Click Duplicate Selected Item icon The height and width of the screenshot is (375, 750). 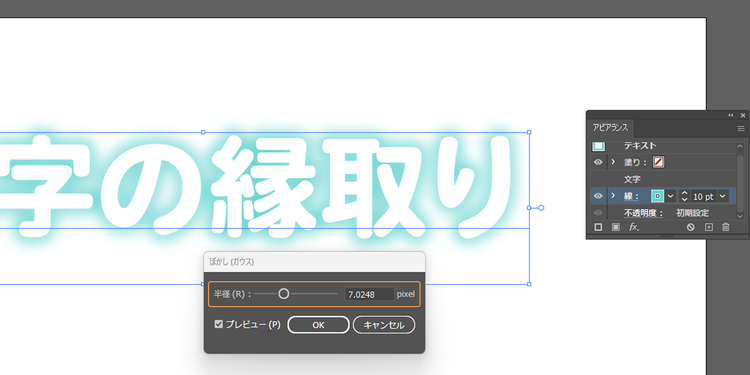tap(709, 227)
